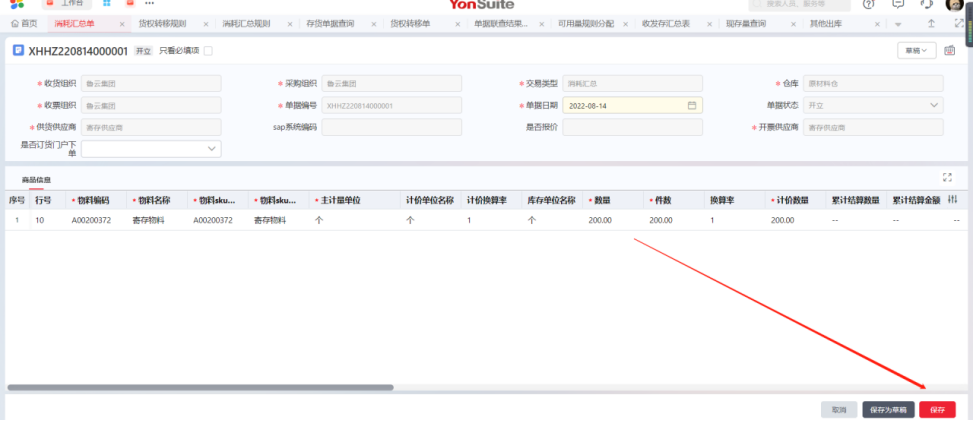Image resolution: width=974 pixels, height=421 pixels.
Task: Click the user avatar at top right
Action: [953, 5]
